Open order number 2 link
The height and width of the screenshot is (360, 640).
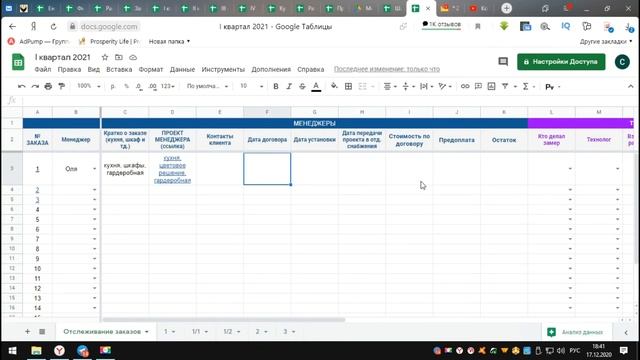pyautogui.click(x=37, y=190)
